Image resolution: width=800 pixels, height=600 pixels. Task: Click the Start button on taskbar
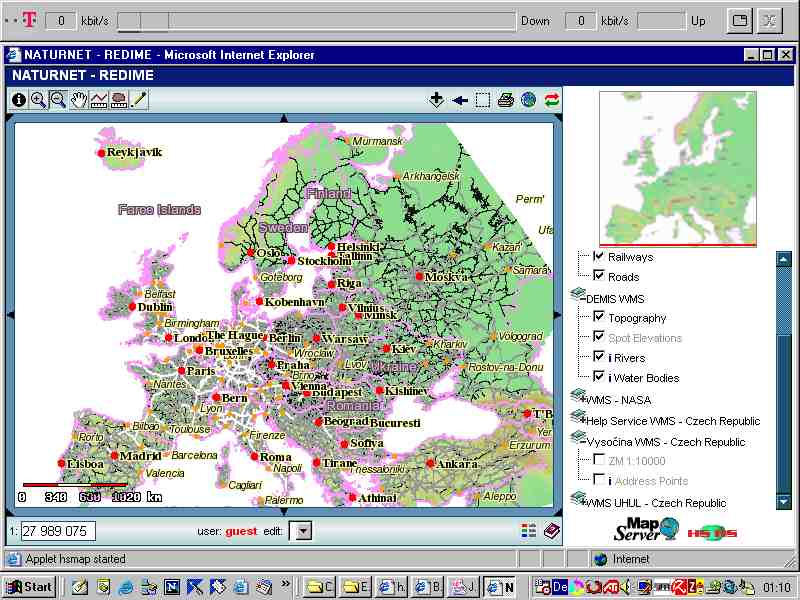[29, 587]
